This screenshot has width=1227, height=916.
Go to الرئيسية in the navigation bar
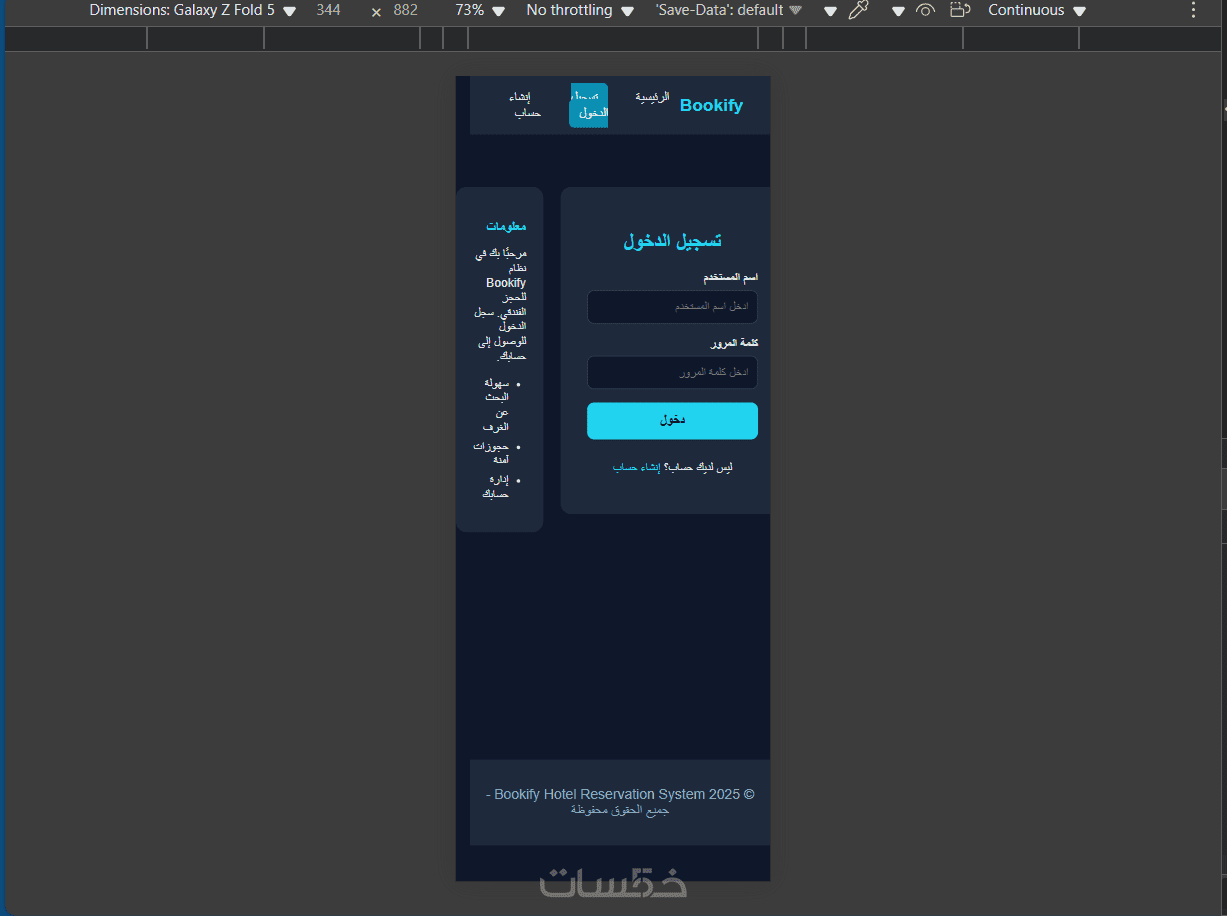tap(652, 97)
